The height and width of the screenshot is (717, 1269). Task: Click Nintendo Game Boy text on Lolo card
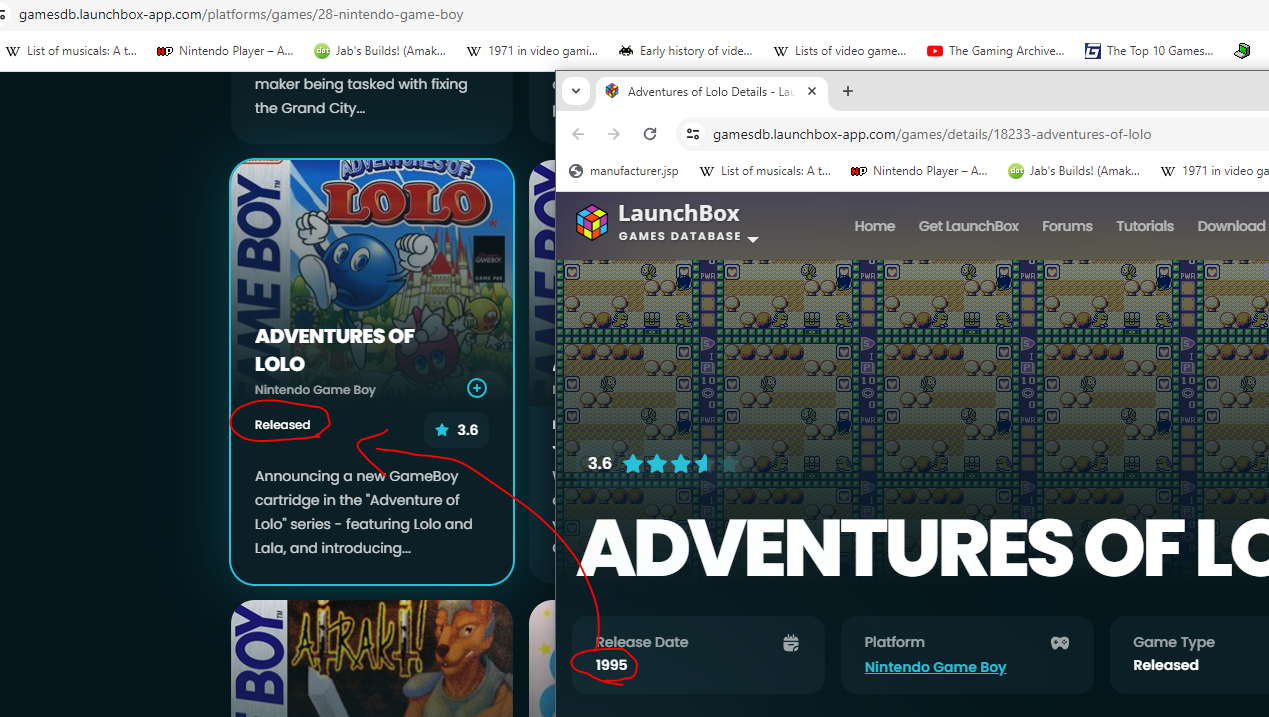click(315, 390)
